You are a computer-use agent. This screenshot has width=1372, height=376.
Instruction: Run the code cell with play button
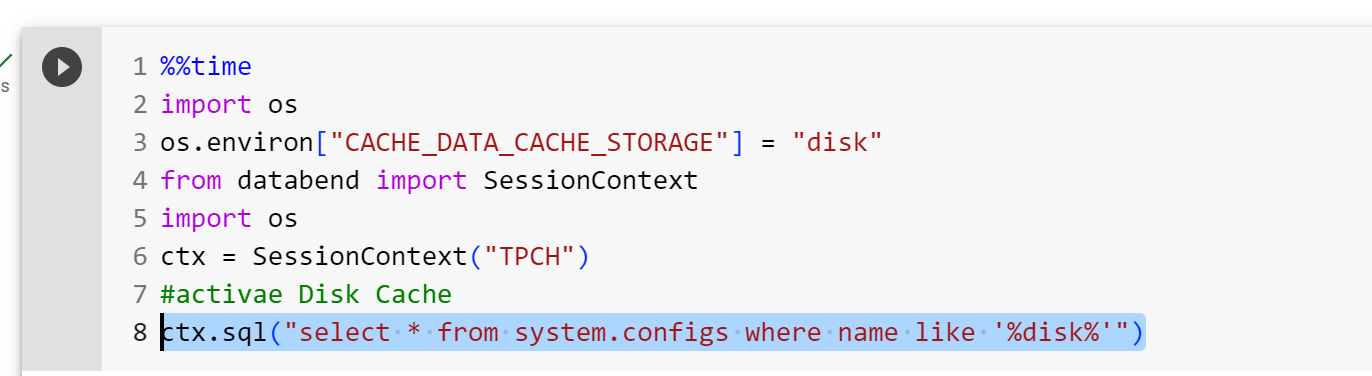[62, 67]
